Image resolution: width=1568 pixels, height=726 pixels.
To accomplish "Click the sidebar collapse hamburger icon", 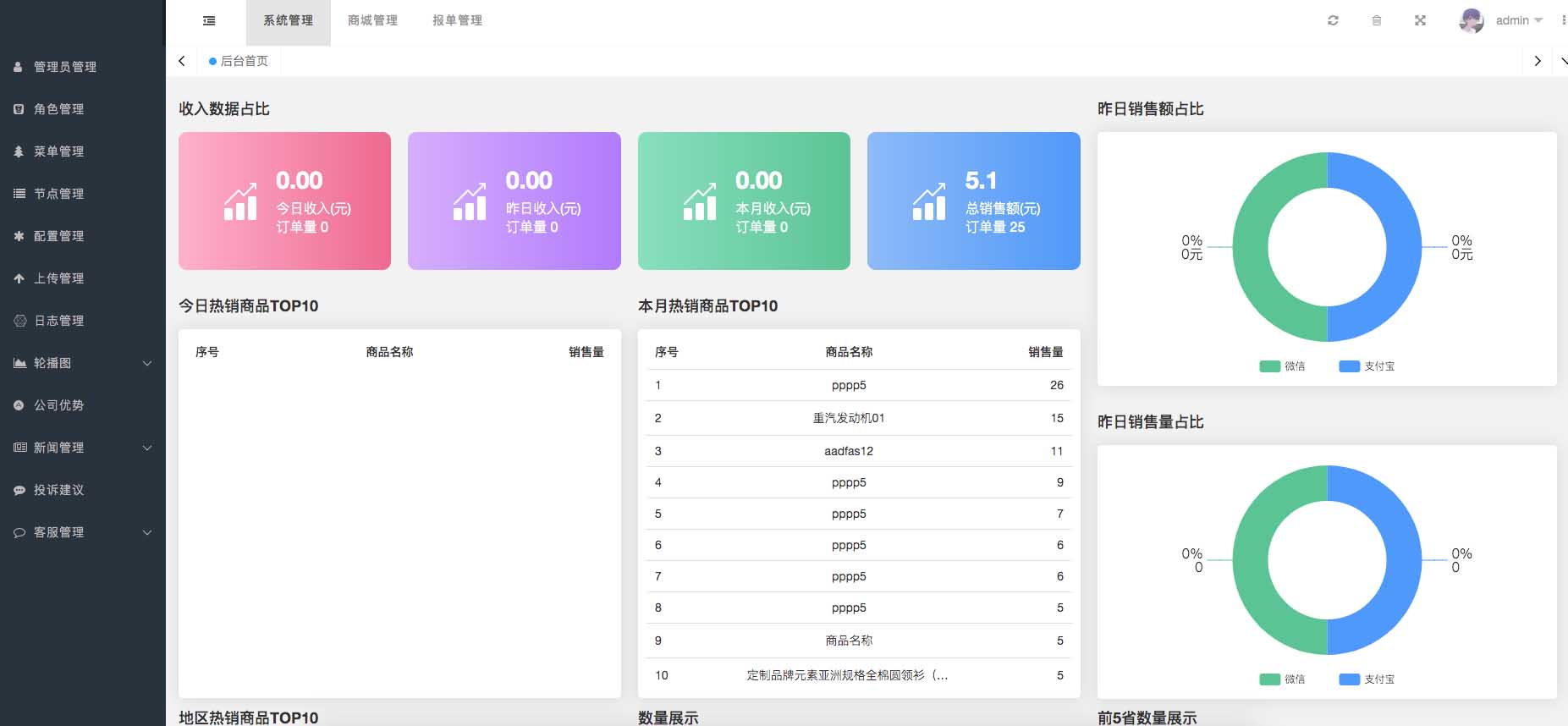I will pos(209,21).
